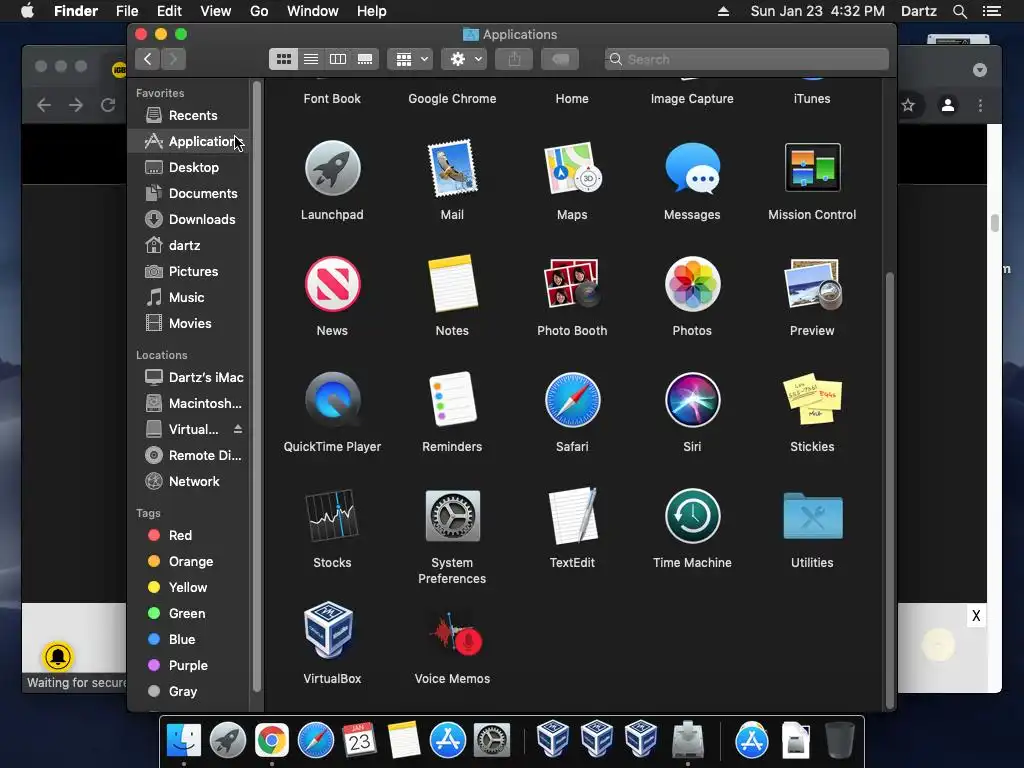Screen dimensions: 1024x768
Task: Go back in Finder history
Action: 148,59
